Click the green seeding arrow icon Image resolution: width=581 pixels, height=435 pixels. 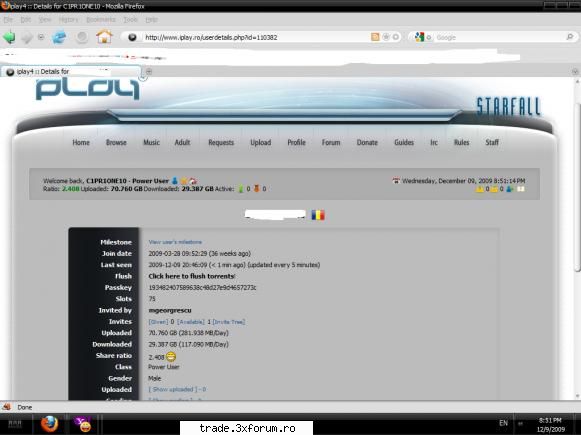coord(240,189)
